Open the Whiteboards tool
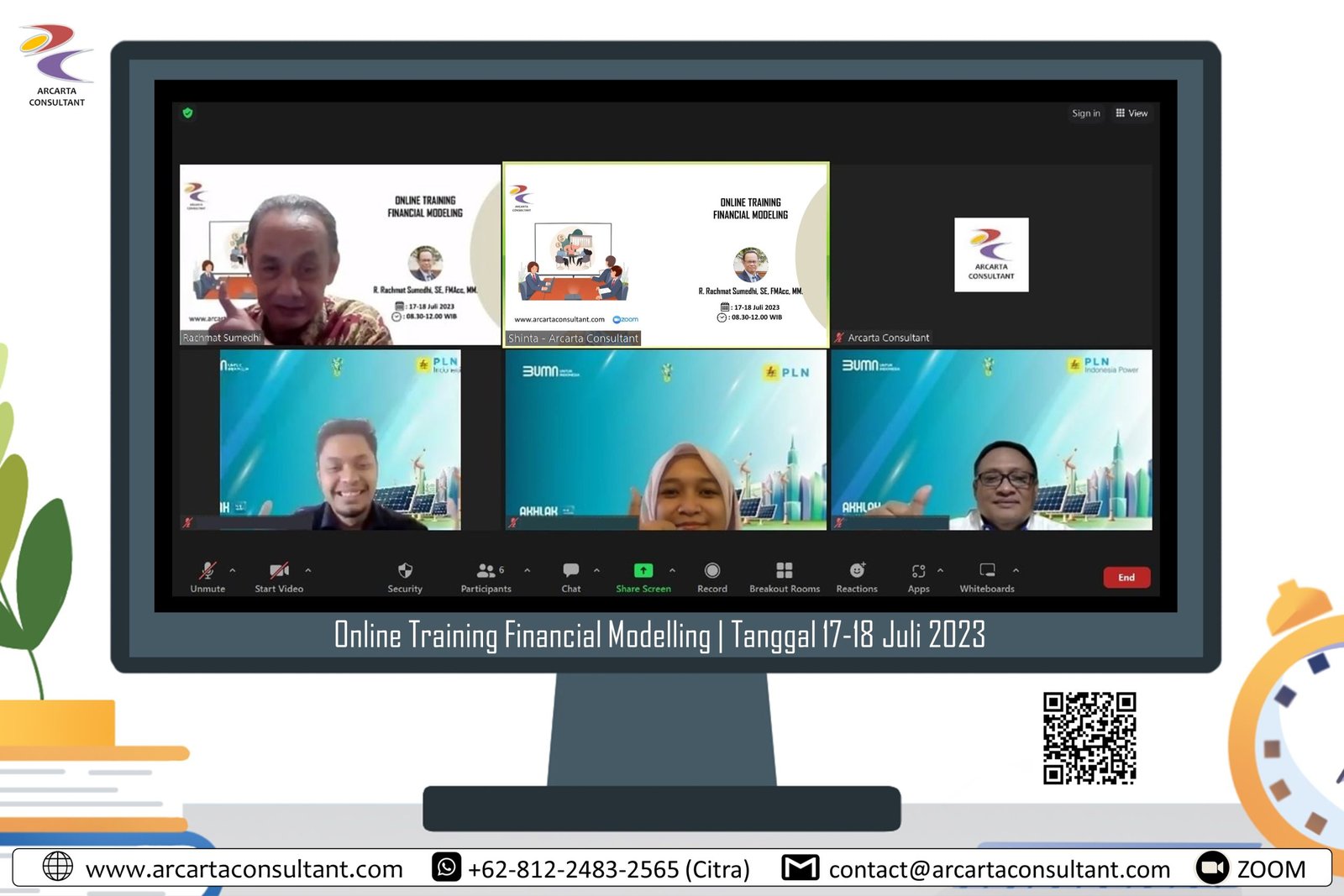This screenshot has width=1344, height=896. point(987,571)
